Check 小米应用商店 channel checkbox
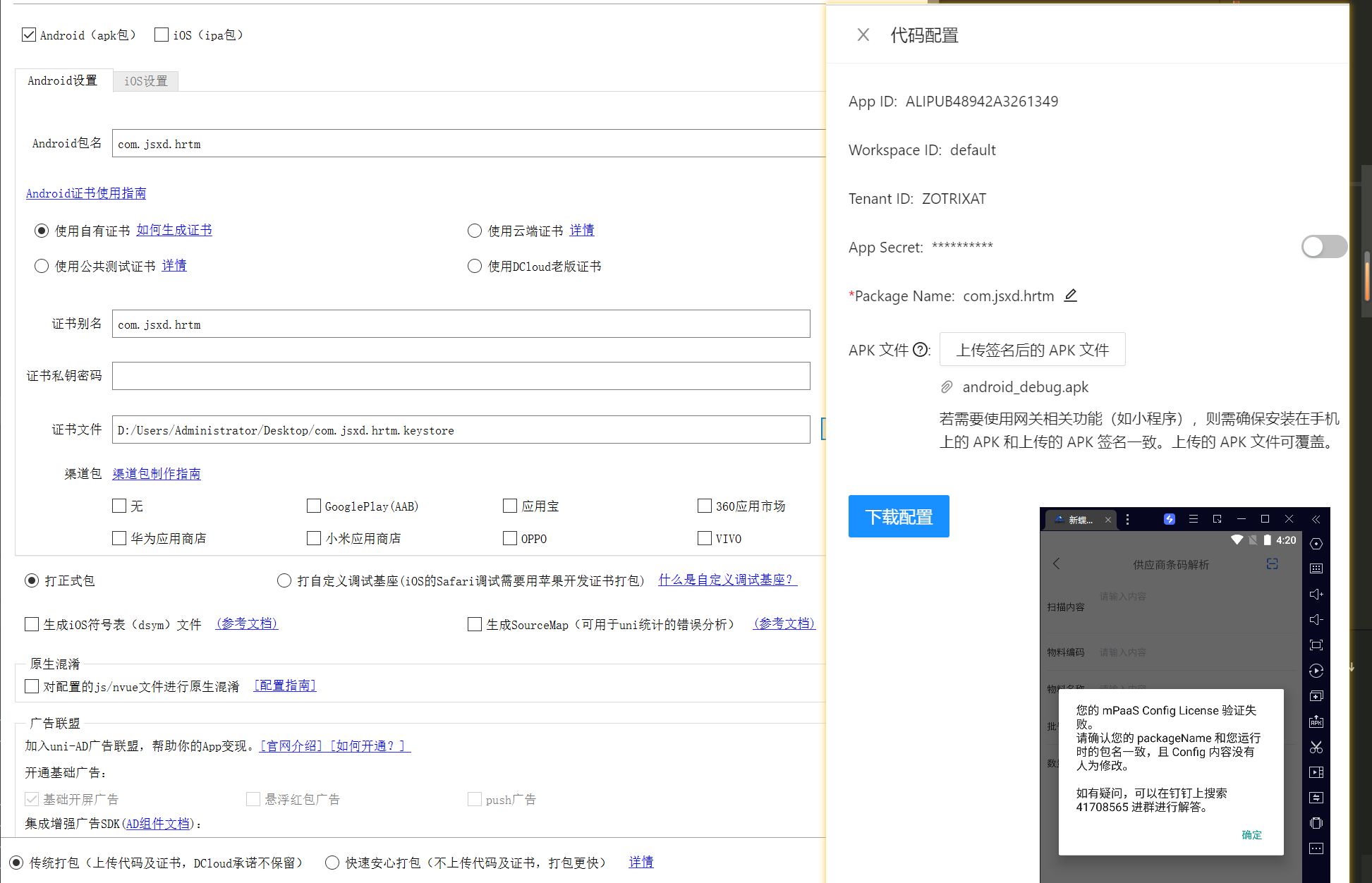This screenshot has width=1372, height=883. (314, 538)
